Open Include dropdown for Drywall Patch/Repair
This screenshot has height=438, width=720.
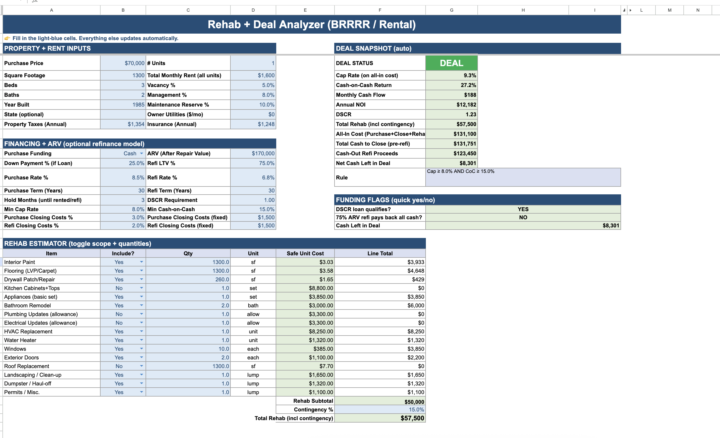(141, 280)
